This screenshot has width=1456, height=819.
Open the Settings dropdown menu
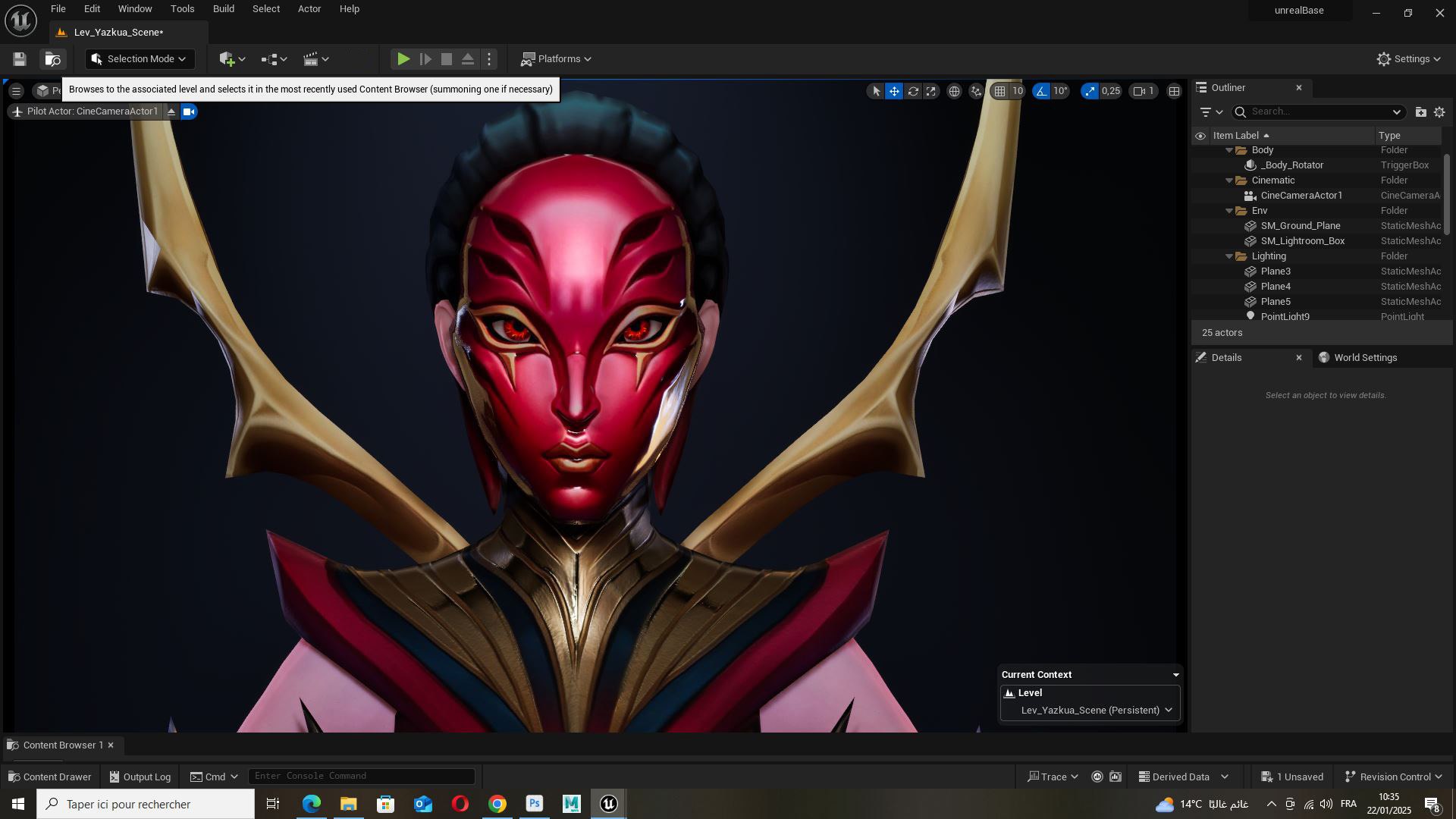[x=1409, y=59]
